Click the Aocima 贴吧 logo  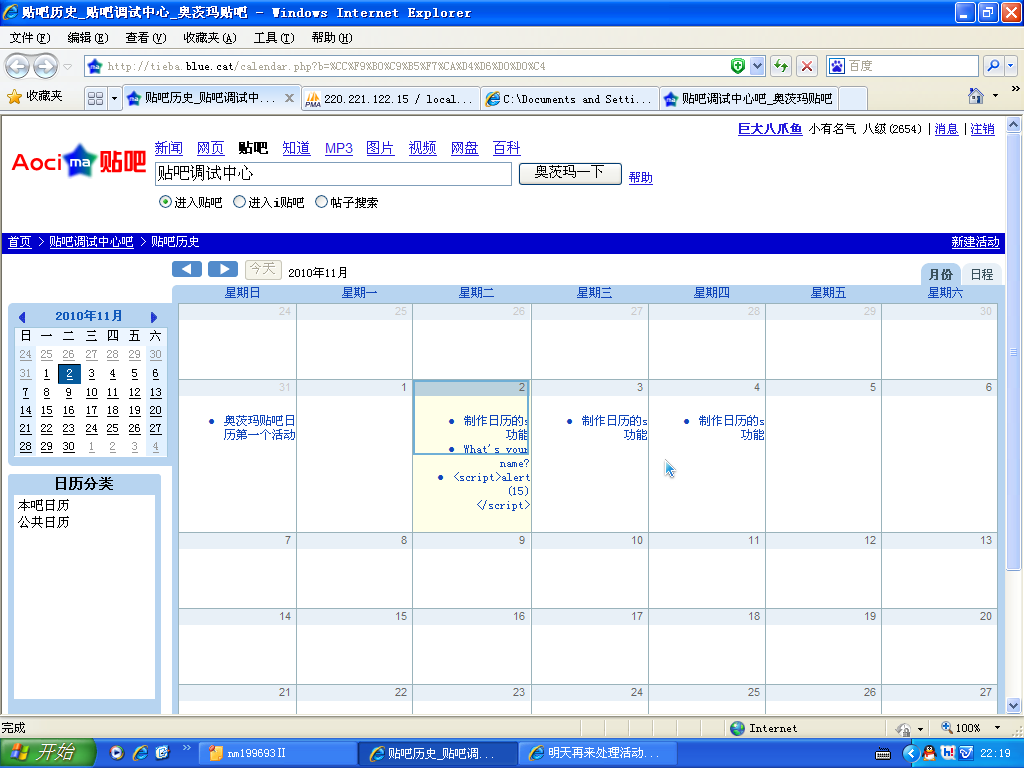click(x=78, y=161)
